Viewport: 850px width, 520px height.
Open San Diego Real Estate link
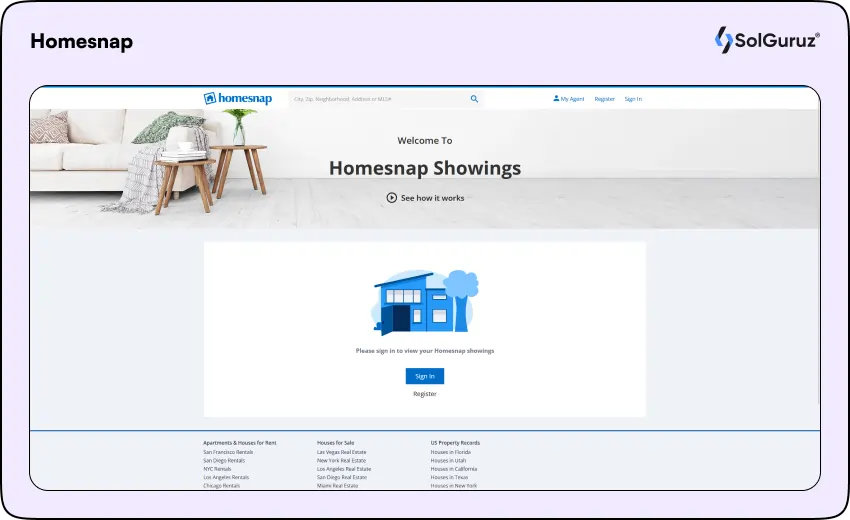pyautogui.click(x=342, y=477)
